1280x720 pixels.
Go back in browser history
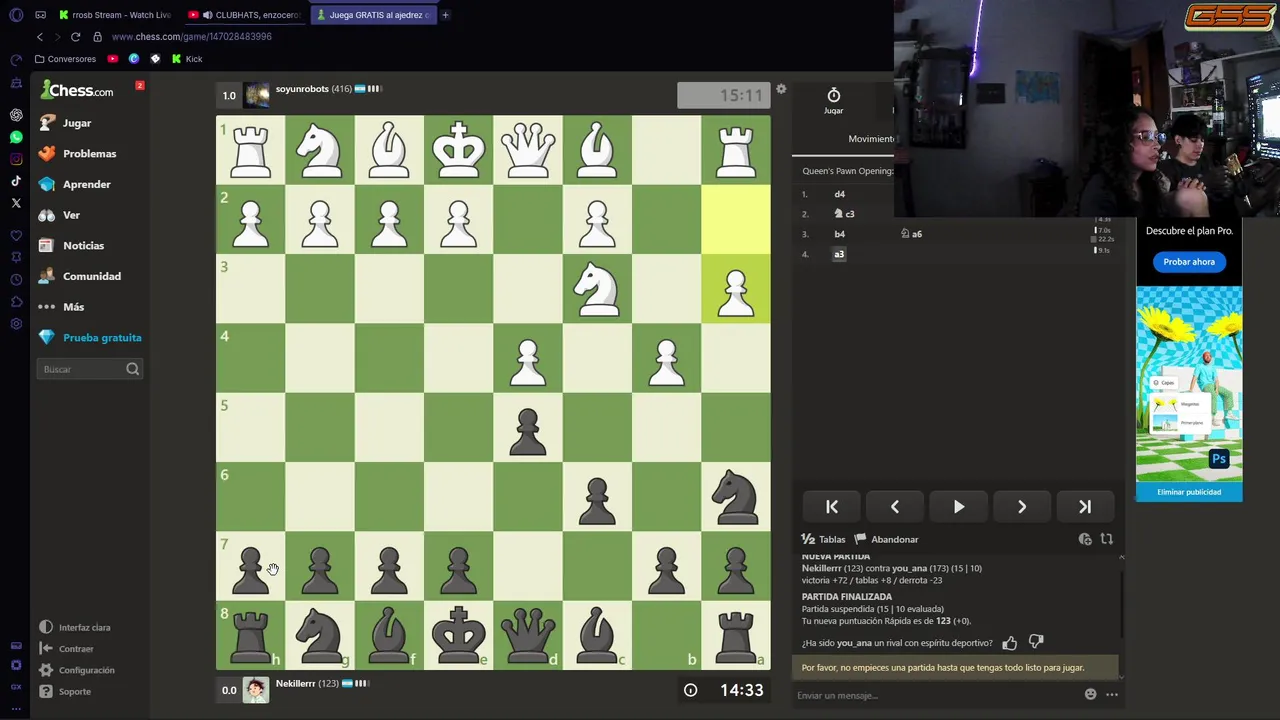pos(40,37)
